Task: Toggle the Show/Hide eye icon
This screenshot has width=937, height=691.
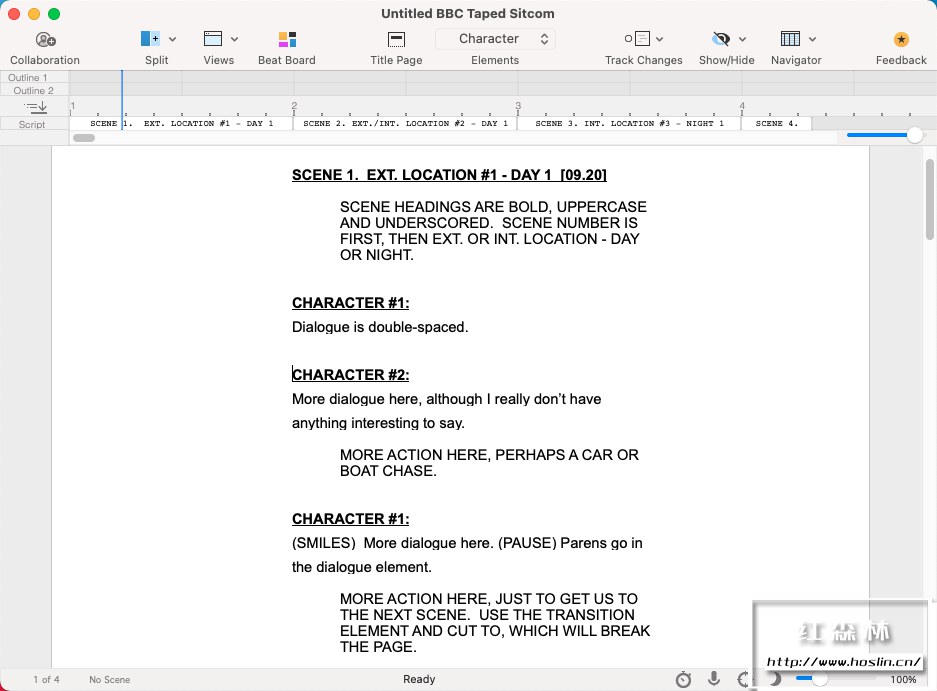Action: [x=721, y=39]
